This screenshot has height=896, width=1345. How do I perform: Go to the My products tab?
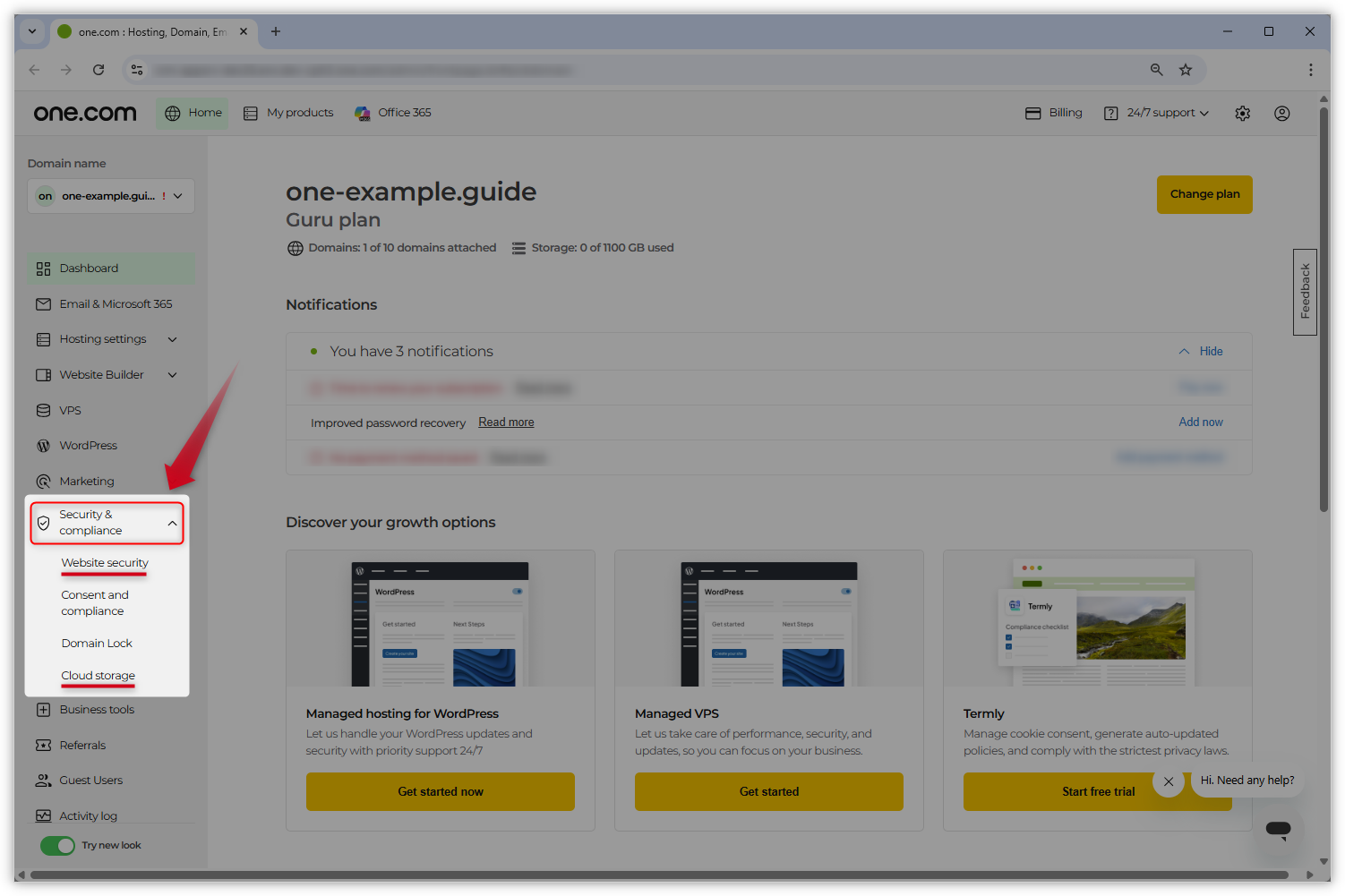pyautogui.click(x=288, y=113)
